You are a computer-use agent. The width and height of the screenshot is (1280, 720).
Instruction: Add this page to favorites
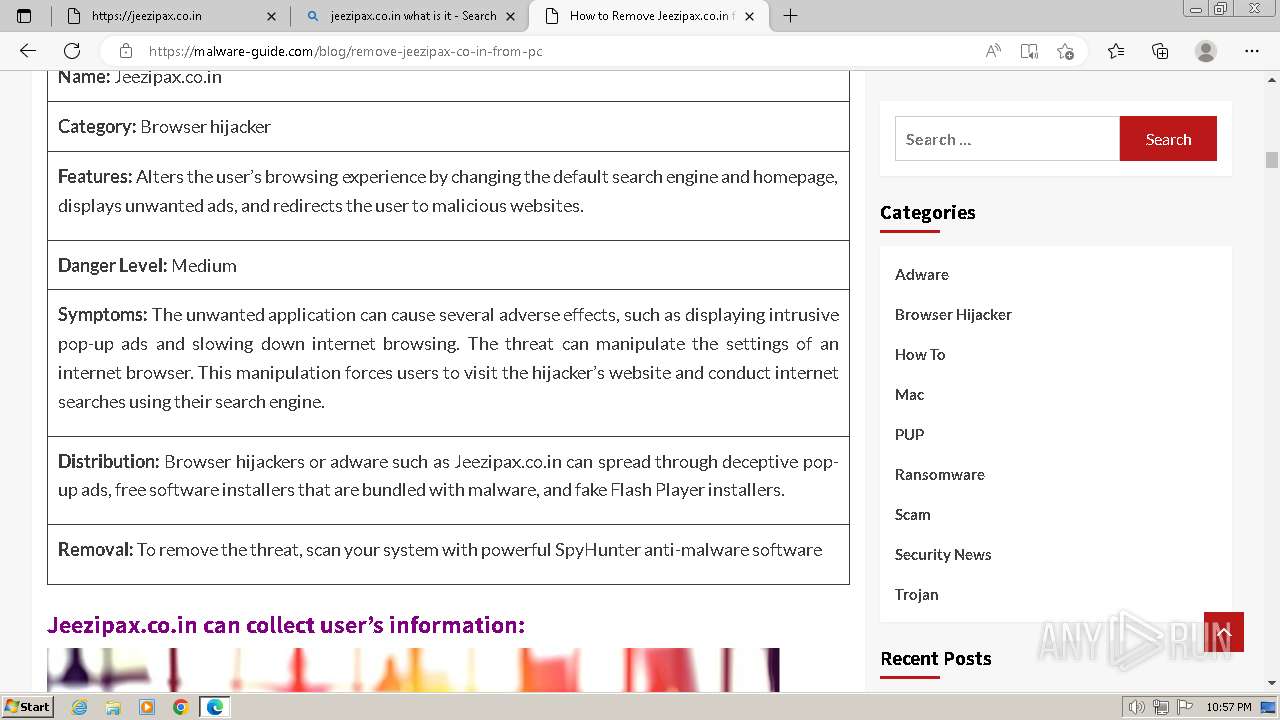pyautogui.click(x=1065, y=51)
